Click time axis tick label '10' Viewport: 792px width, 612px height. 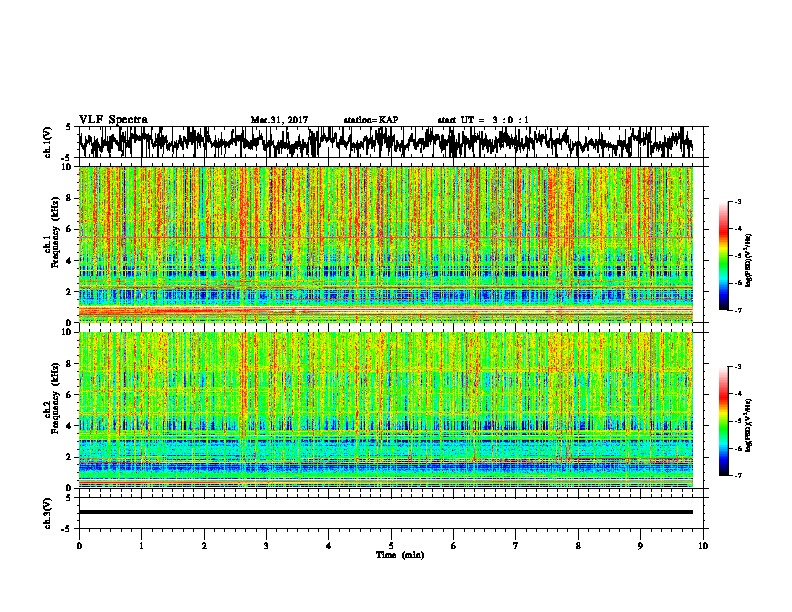[x=703, y=546]
